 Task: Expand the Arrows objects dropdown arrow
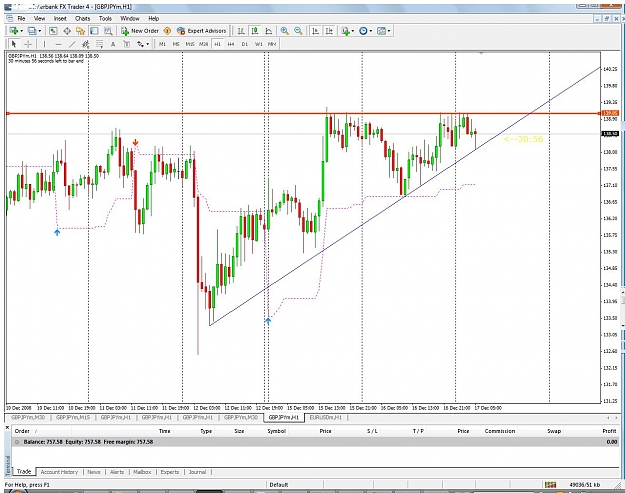[147, 44]
